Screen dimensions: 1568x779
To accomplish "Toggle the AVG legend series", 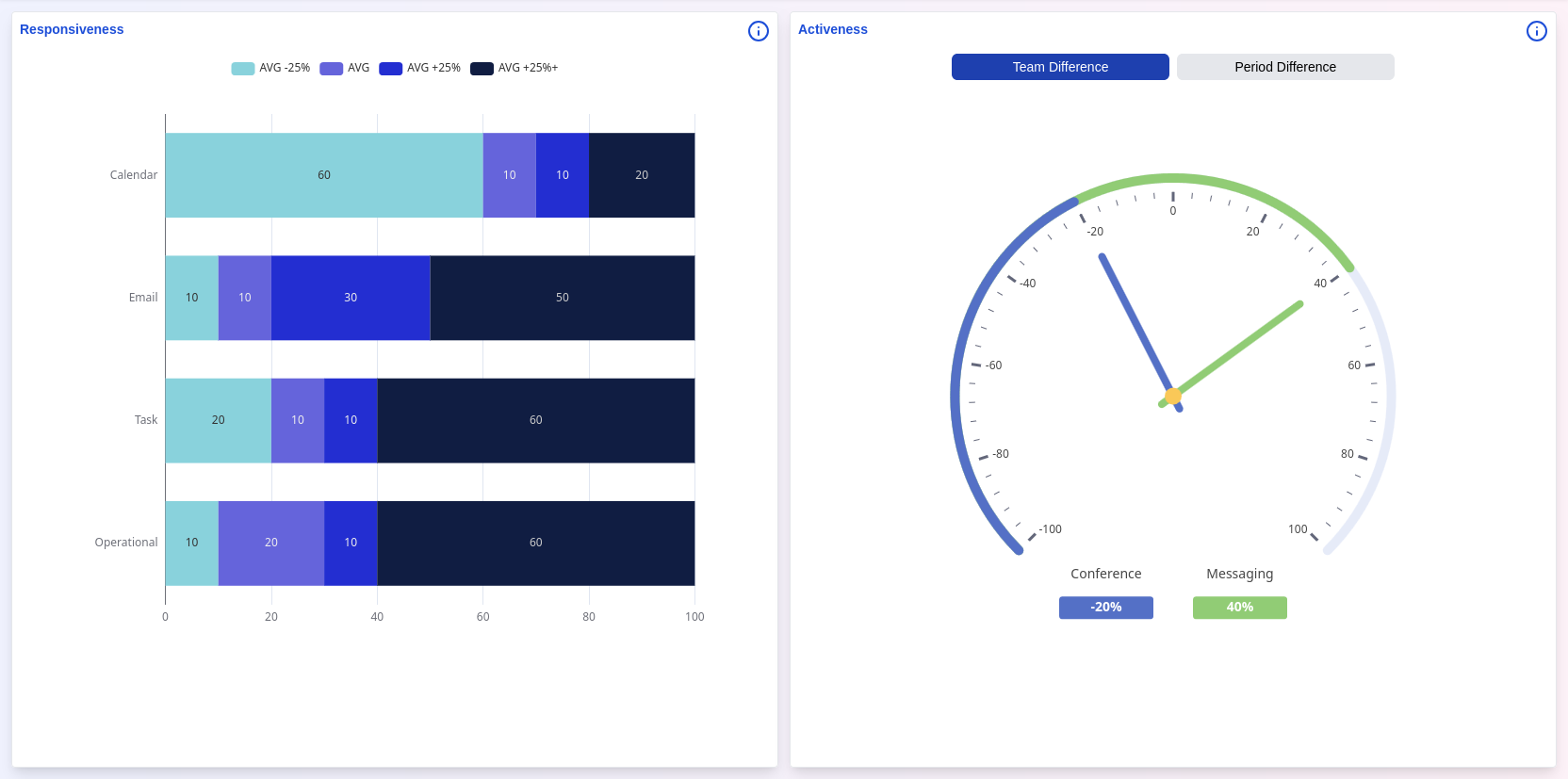I will [x=345, y=68].
